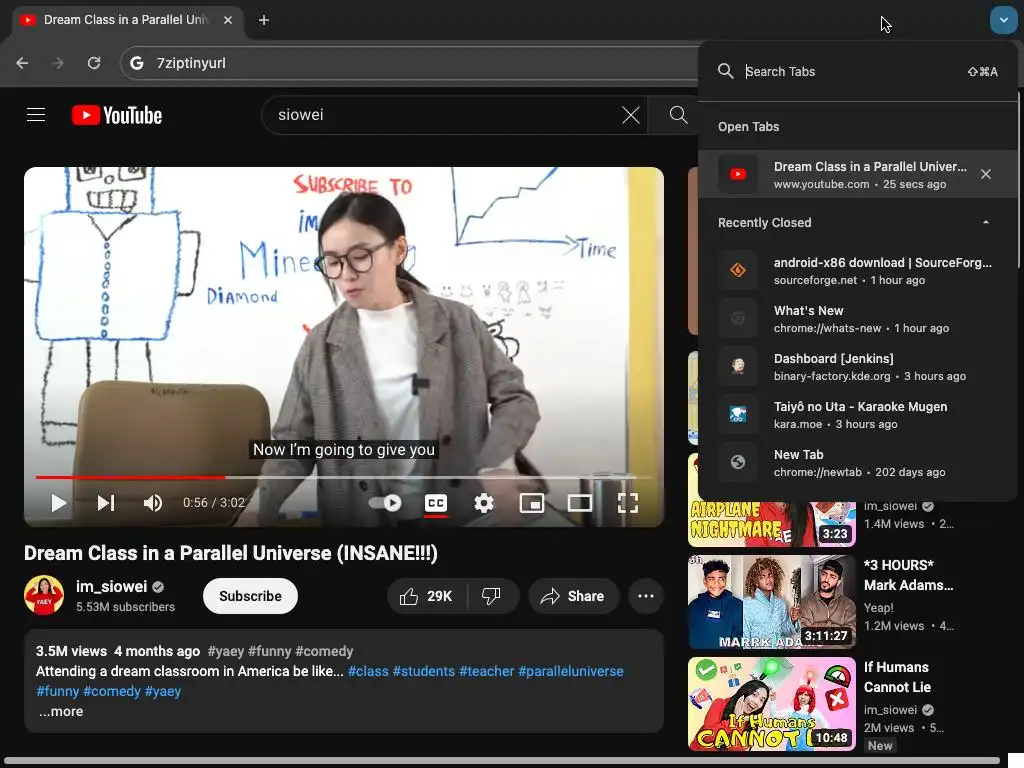This screenshot has width=1024, height=768.
Task: Open the more actions three-dot menu
Action: 646,596
